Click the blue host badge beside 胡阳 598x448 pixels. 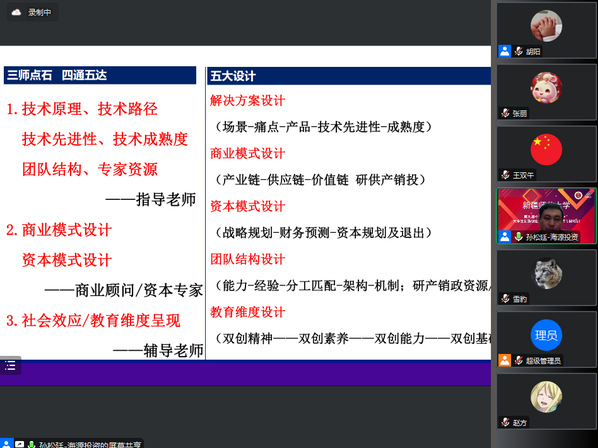point(505,51)
